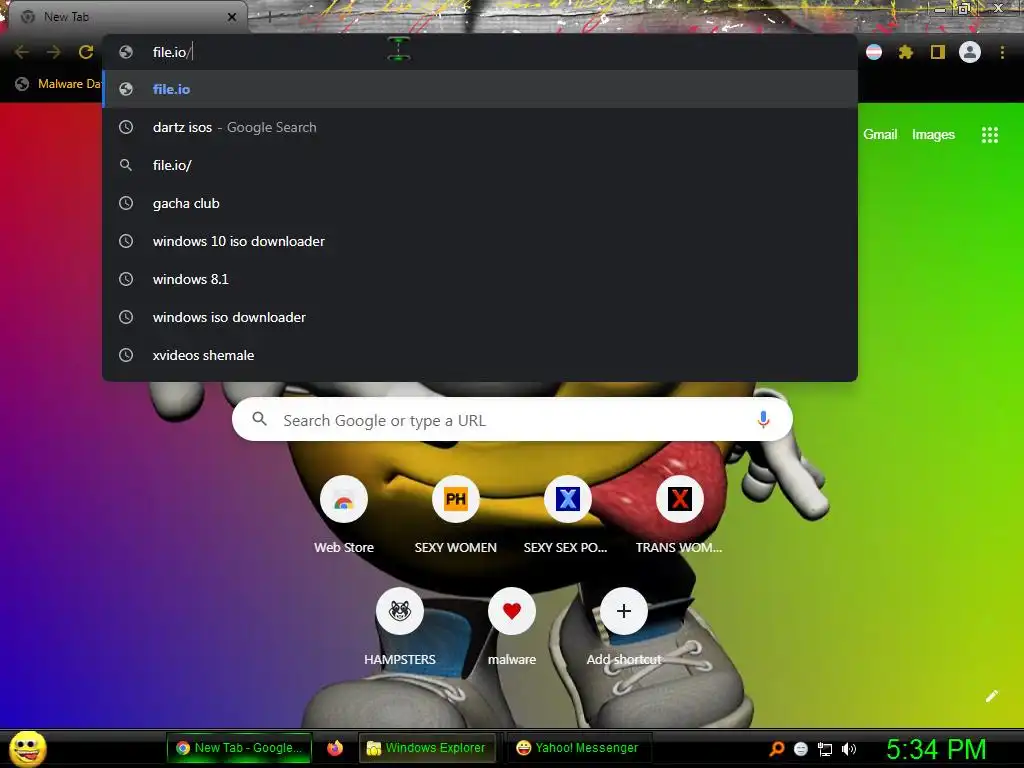Open the Google apps grid
Viewport: 1024px width, 768px height.
tap(990, 135)
